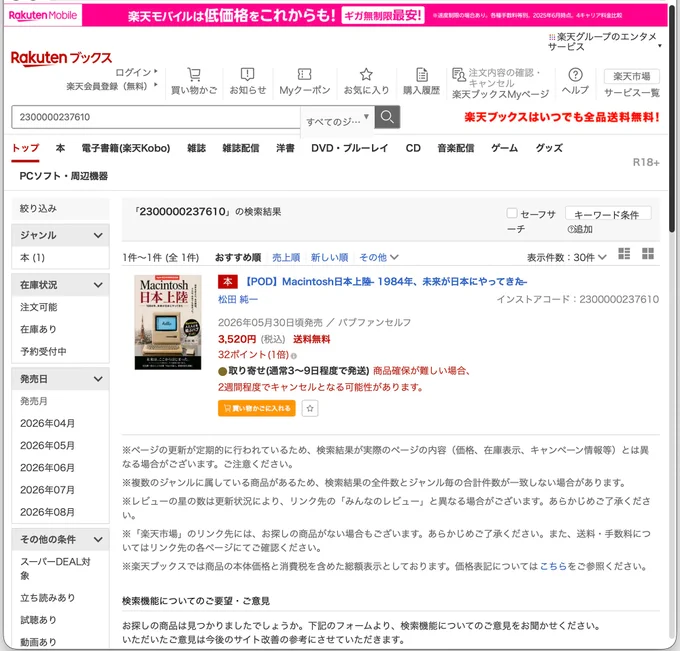Open the 洋書 navigation tab

285,148
